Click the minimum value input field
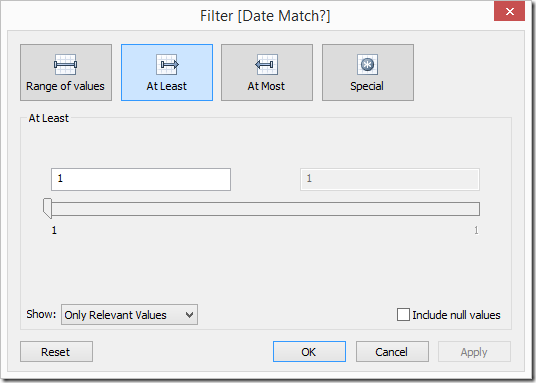Viewport: 536px width, 383px height. coord(141,179)
